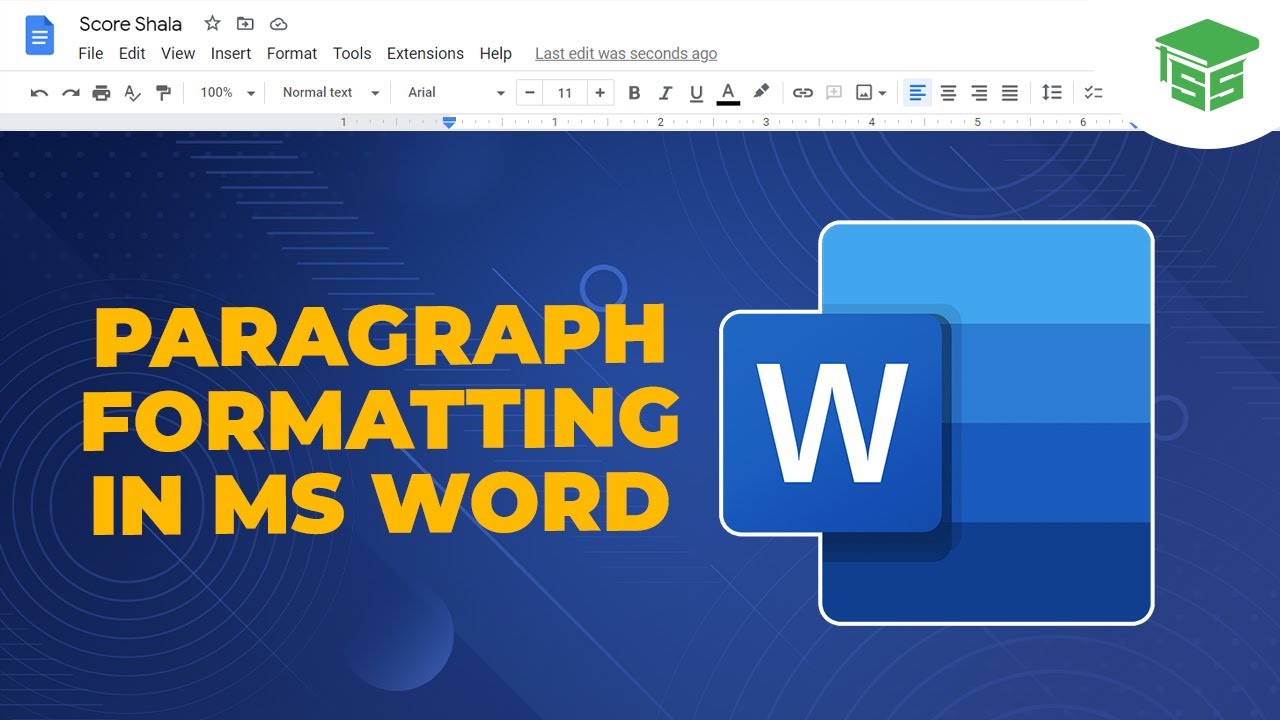This screenshot has height=720, width=1280.
Task: Justify the text
Action: coord(1010,93)
